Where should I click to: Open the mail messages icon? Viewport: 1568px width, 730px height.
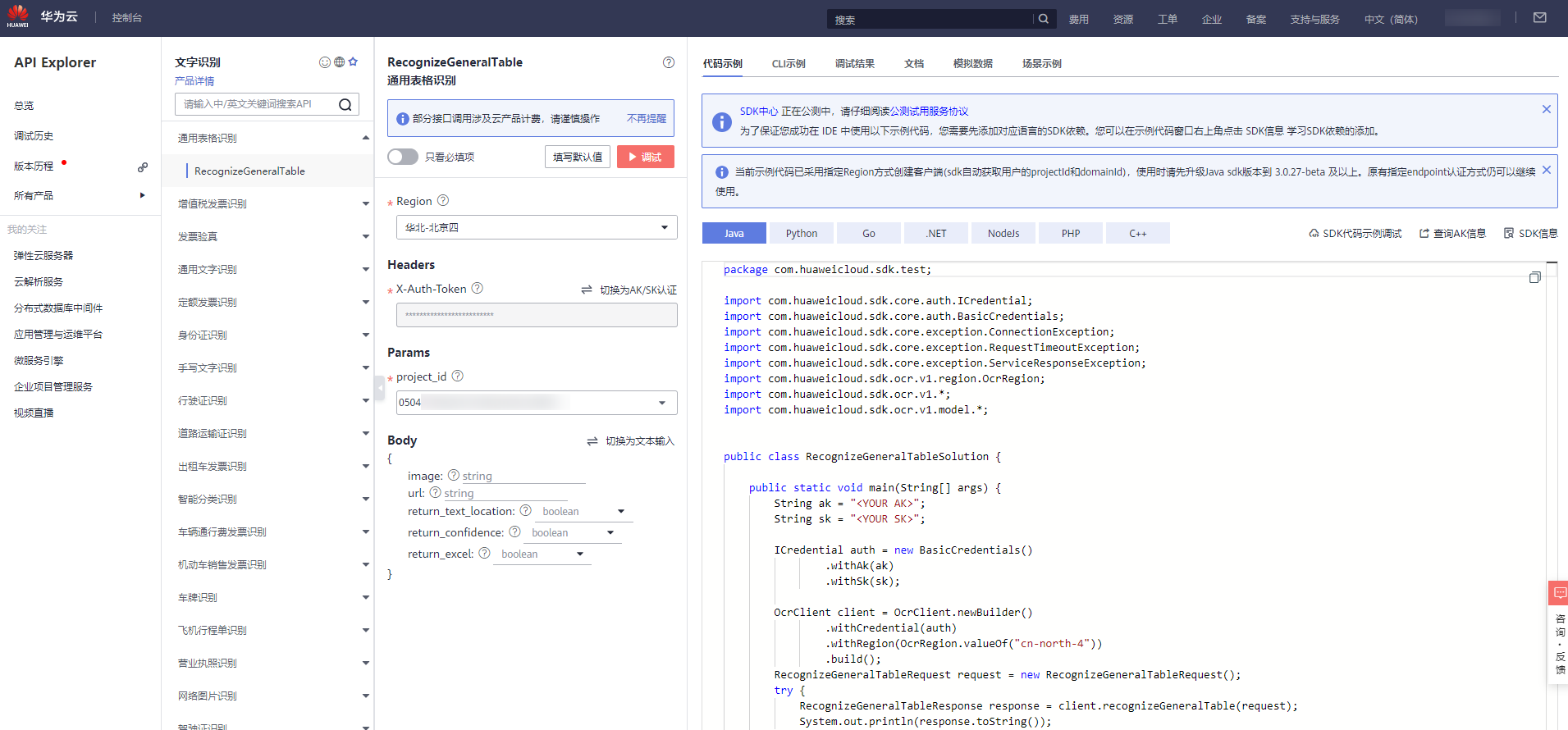point(1540,18)
